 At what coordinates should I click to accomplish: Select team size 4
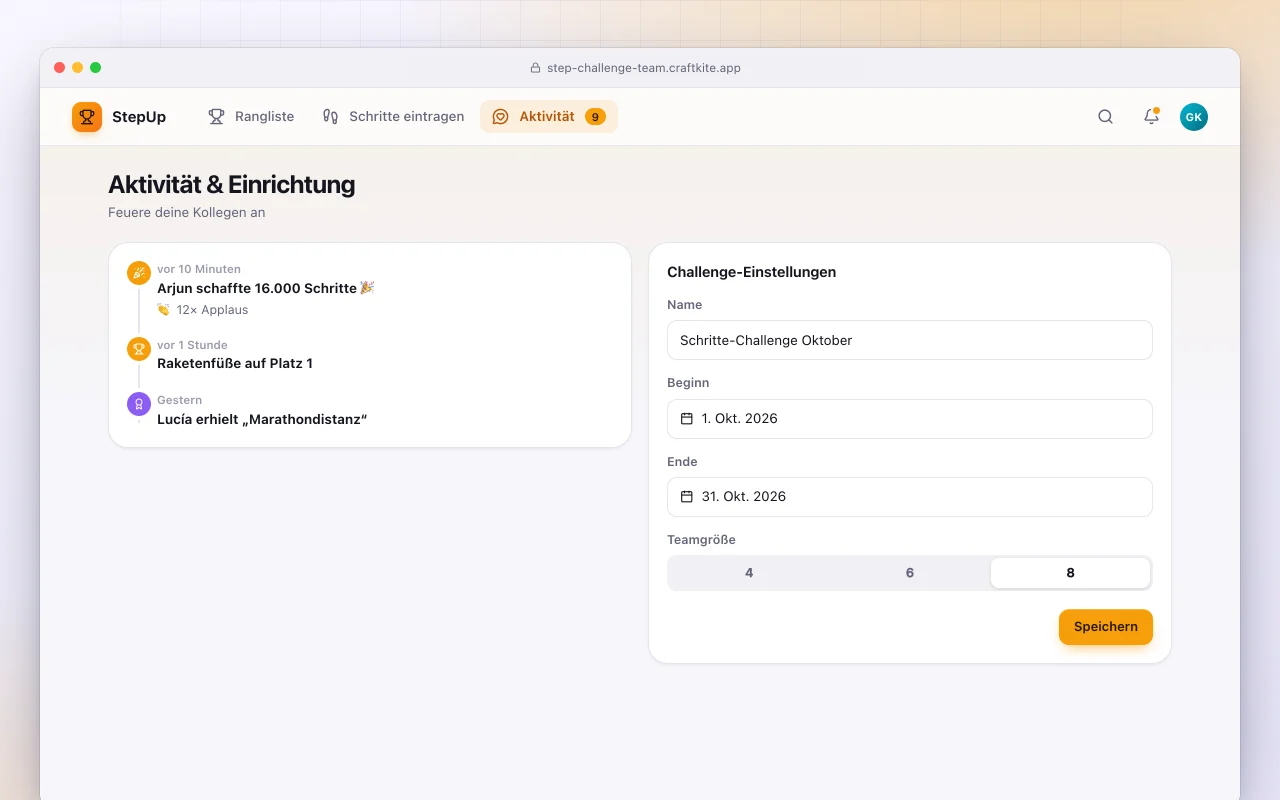(x=749, y=573)
